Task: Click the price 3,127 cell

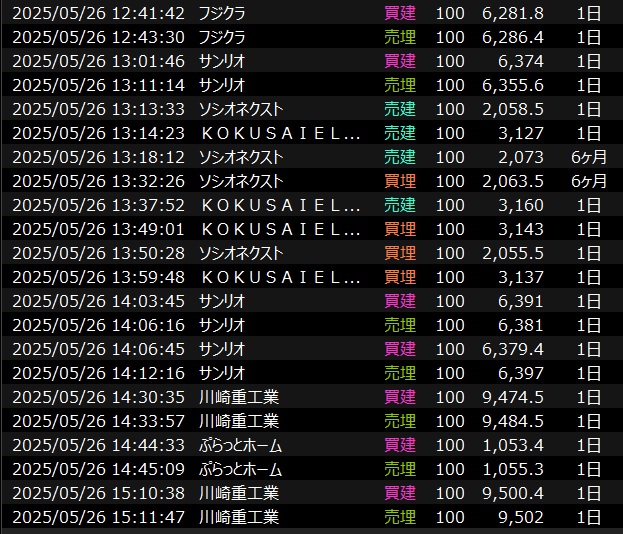Action: click(x=520, y=133)
